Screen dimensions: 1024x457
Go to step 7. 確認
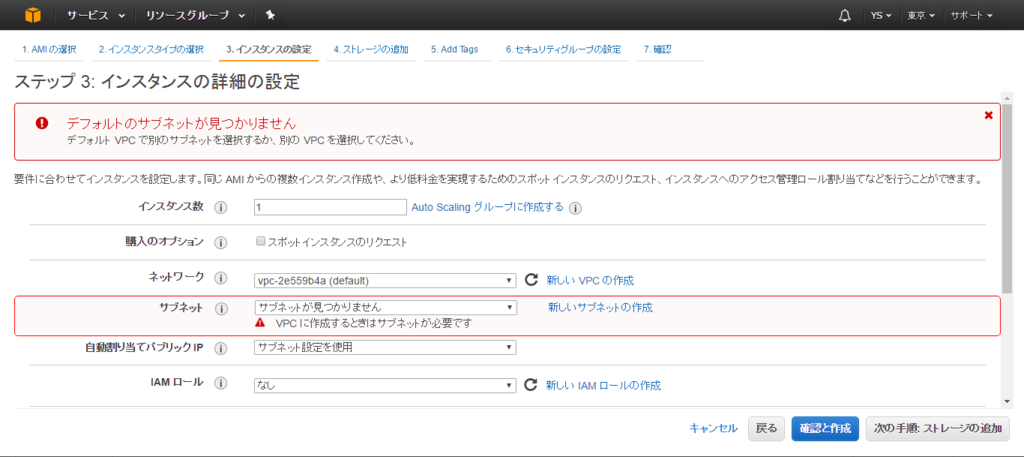pos(658,50)
